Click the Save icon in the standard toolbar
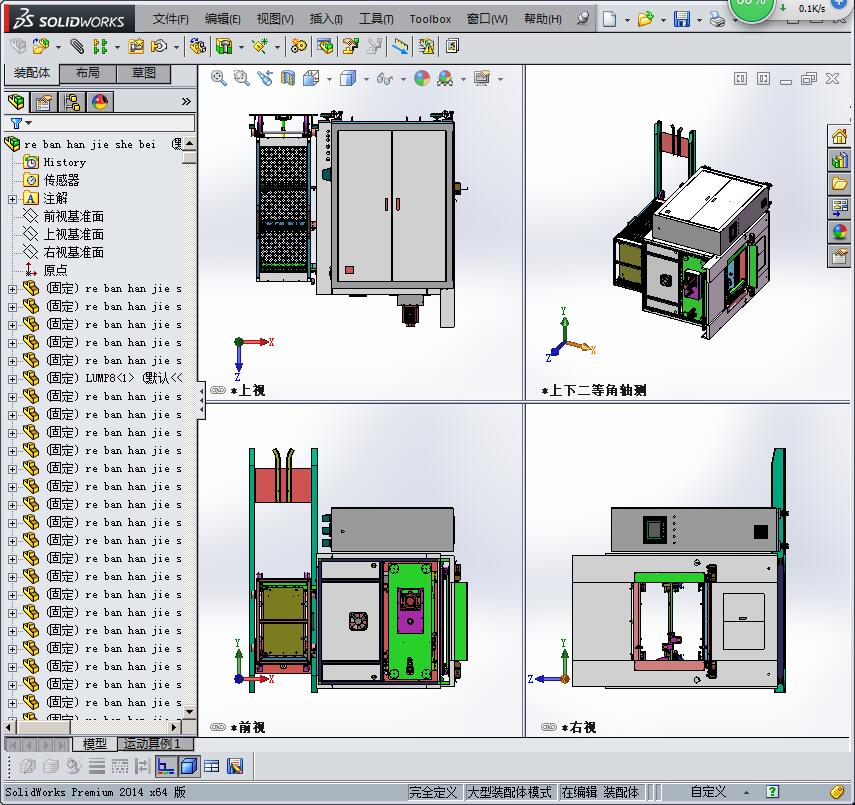This screenshot has width=855, height=805. [682, 20]
